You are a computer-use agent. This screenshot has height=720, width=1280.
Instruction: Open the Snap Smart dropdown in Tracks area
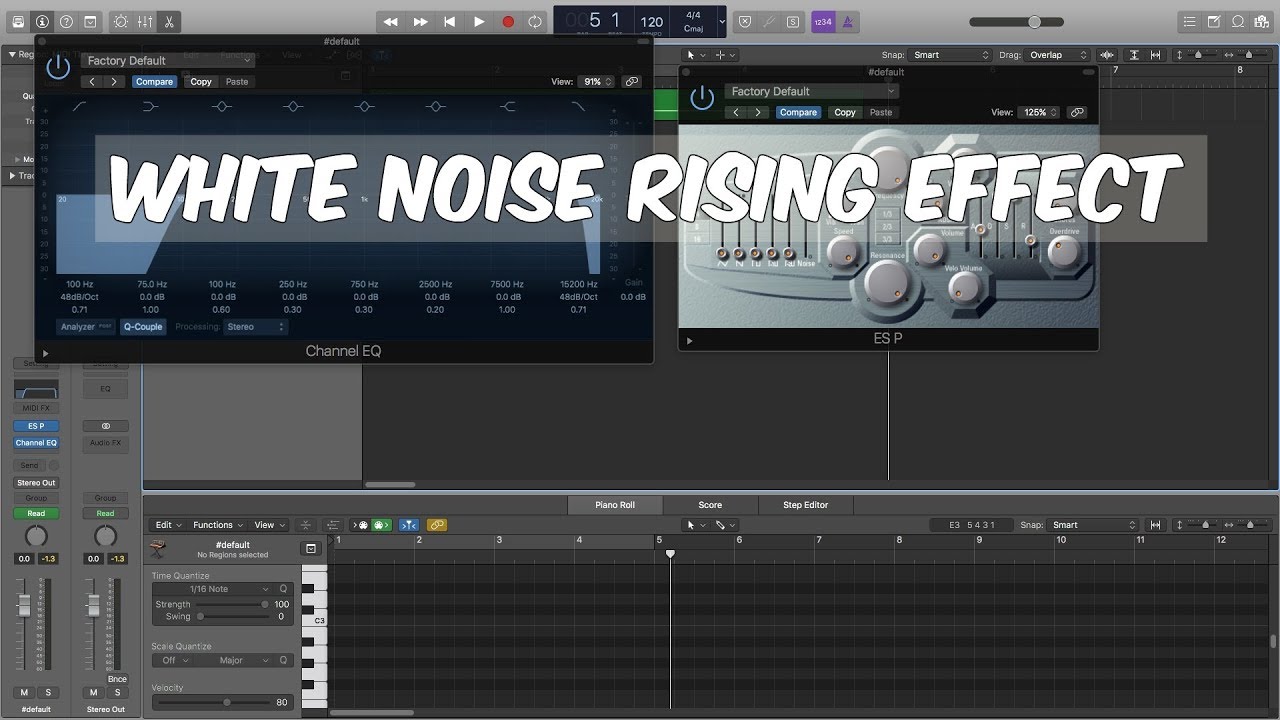(x=950, y=55)
